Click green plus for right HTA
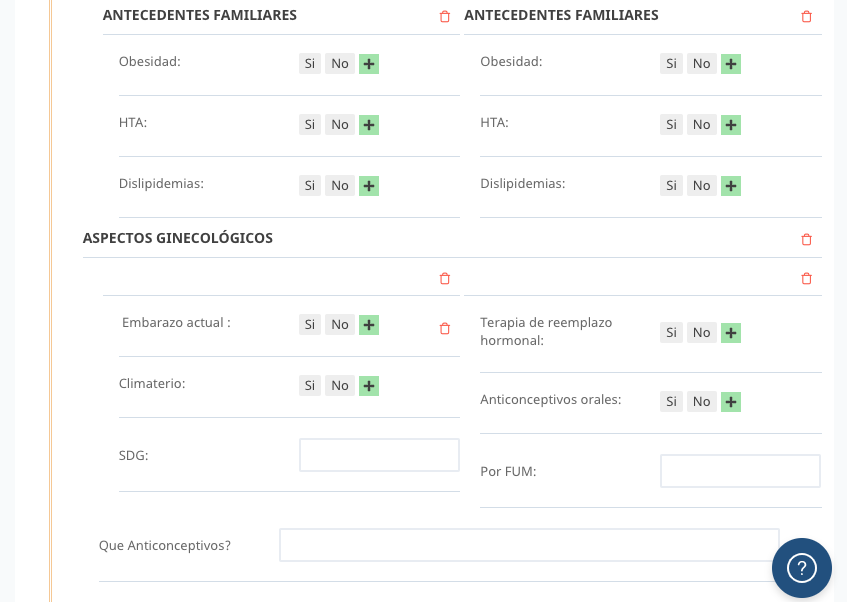The image size is (847, 602). pyautogui.click(x=731, y=125)
